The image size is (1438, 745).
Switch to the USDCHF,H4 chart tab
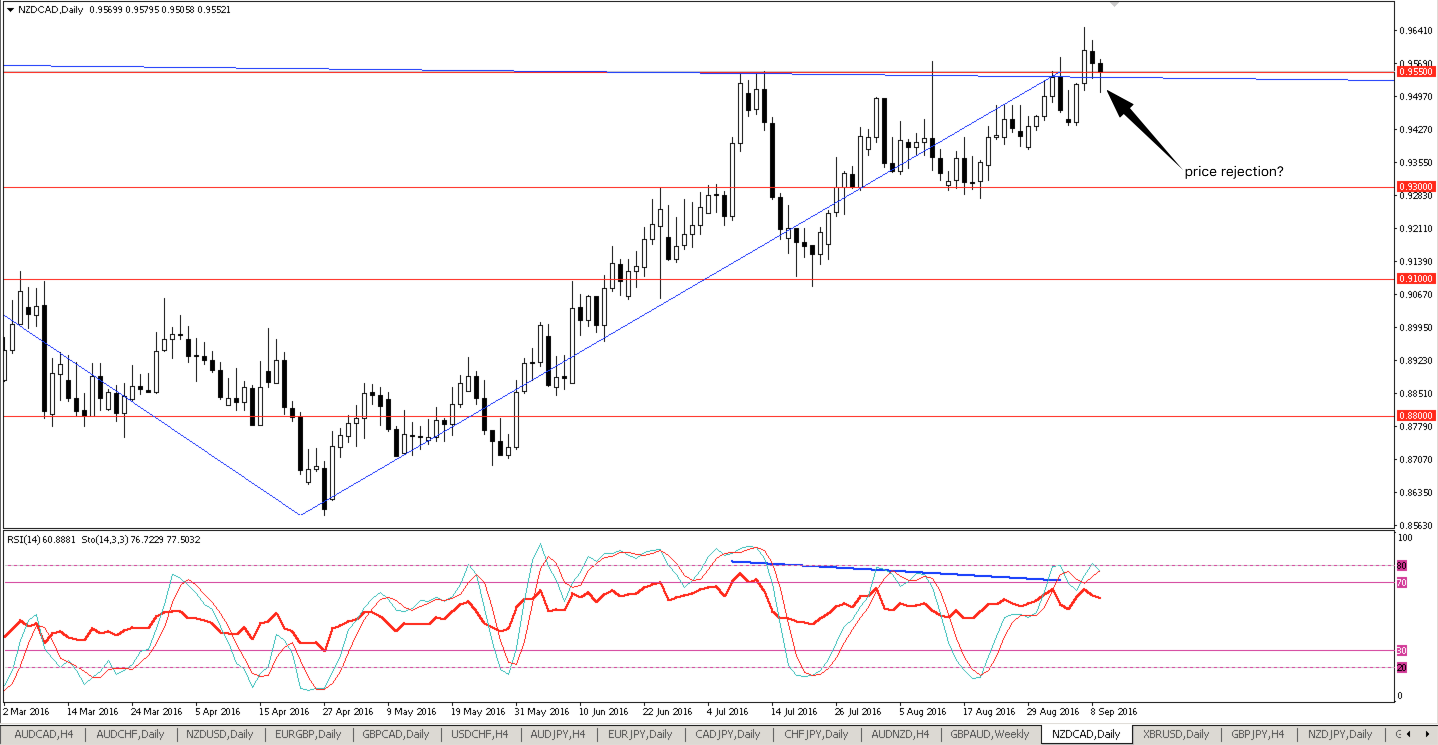(x=480, y=735)
